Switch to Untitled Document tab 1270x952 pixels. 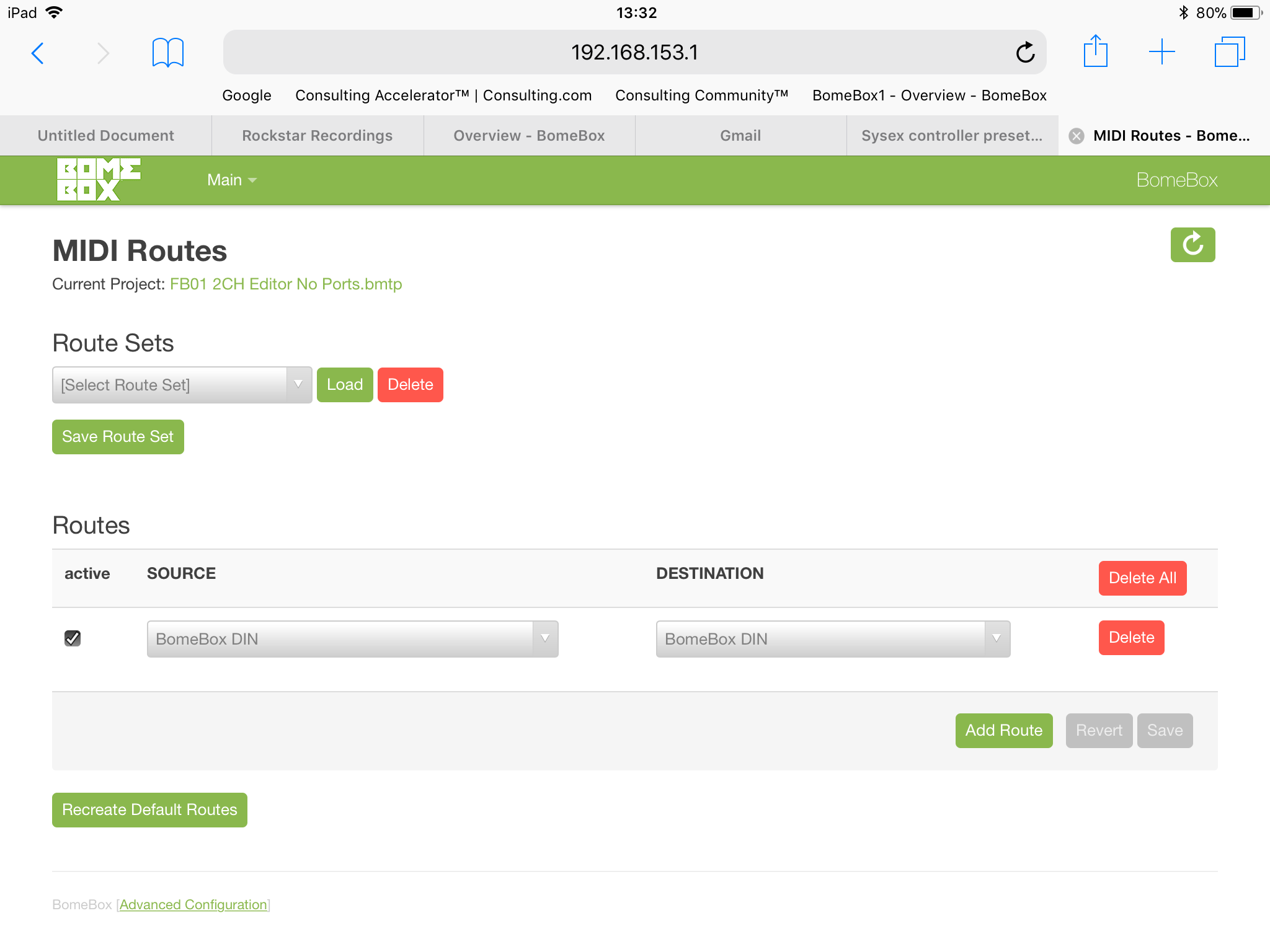point(106,136)
